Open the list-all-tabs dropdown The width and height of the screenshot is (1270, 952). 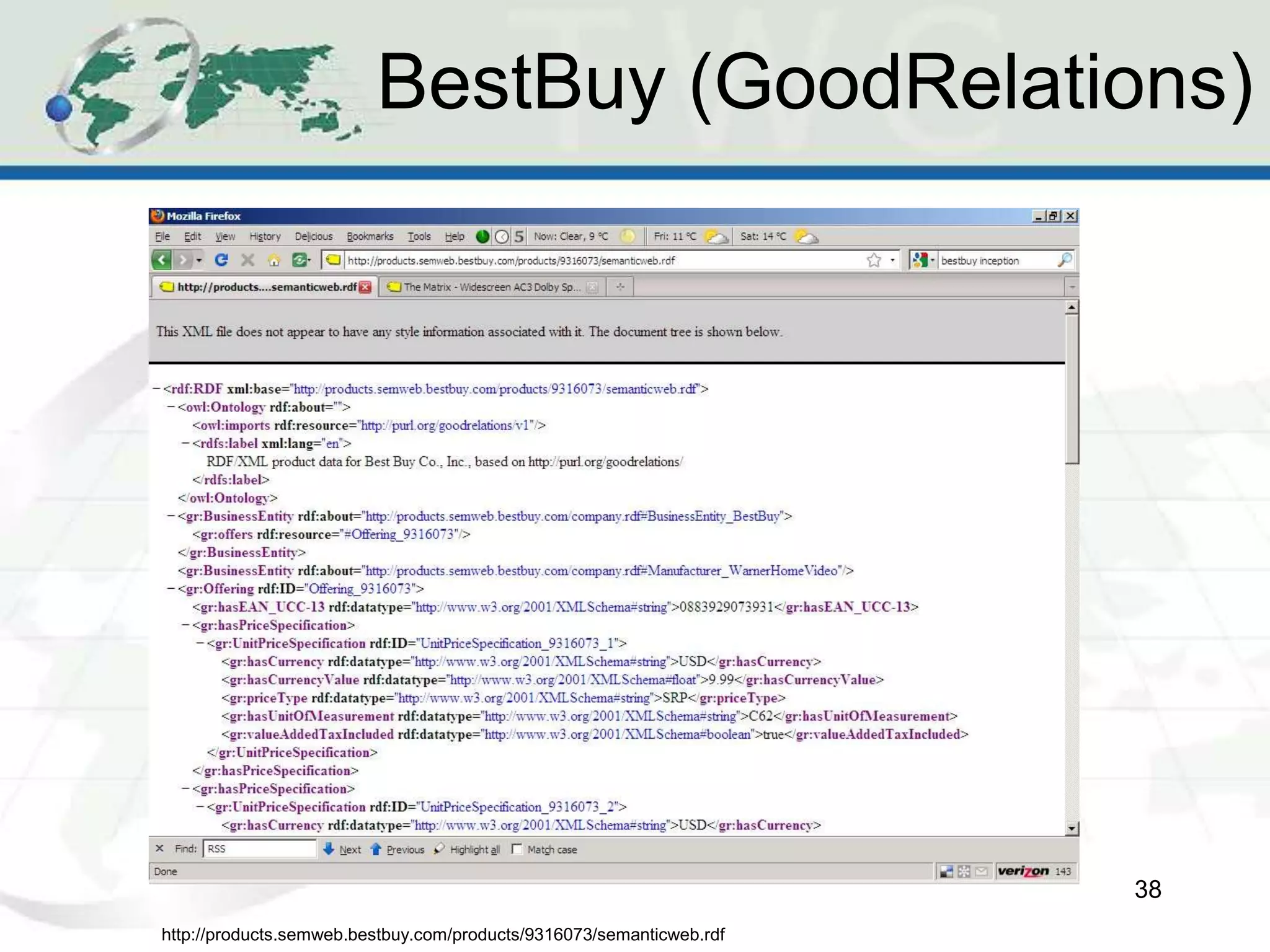[1072, 287]
